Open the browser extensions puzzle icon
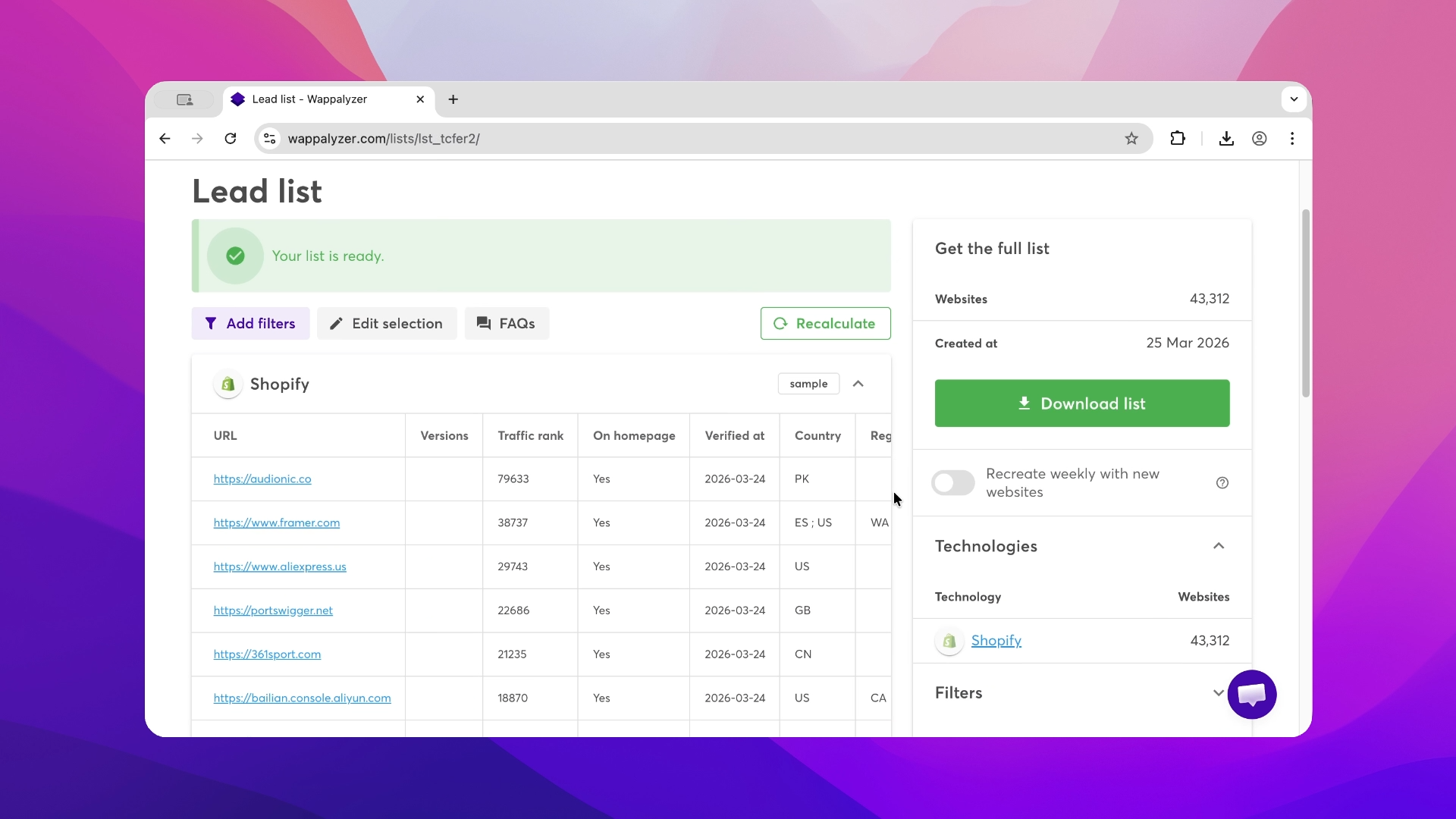This screenshot has width=1456, height=819. [x=1178, y=139]
